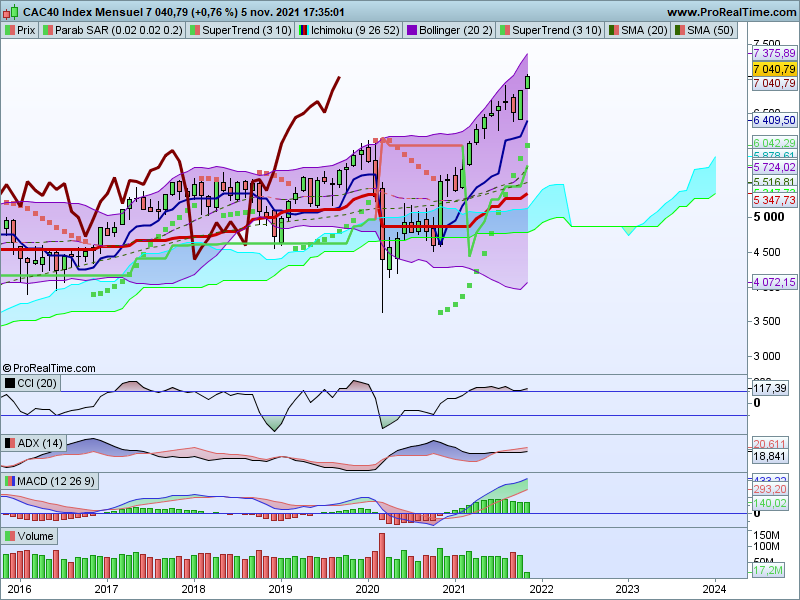Click the ADX value 20,611 label

[x=770, y=444]
